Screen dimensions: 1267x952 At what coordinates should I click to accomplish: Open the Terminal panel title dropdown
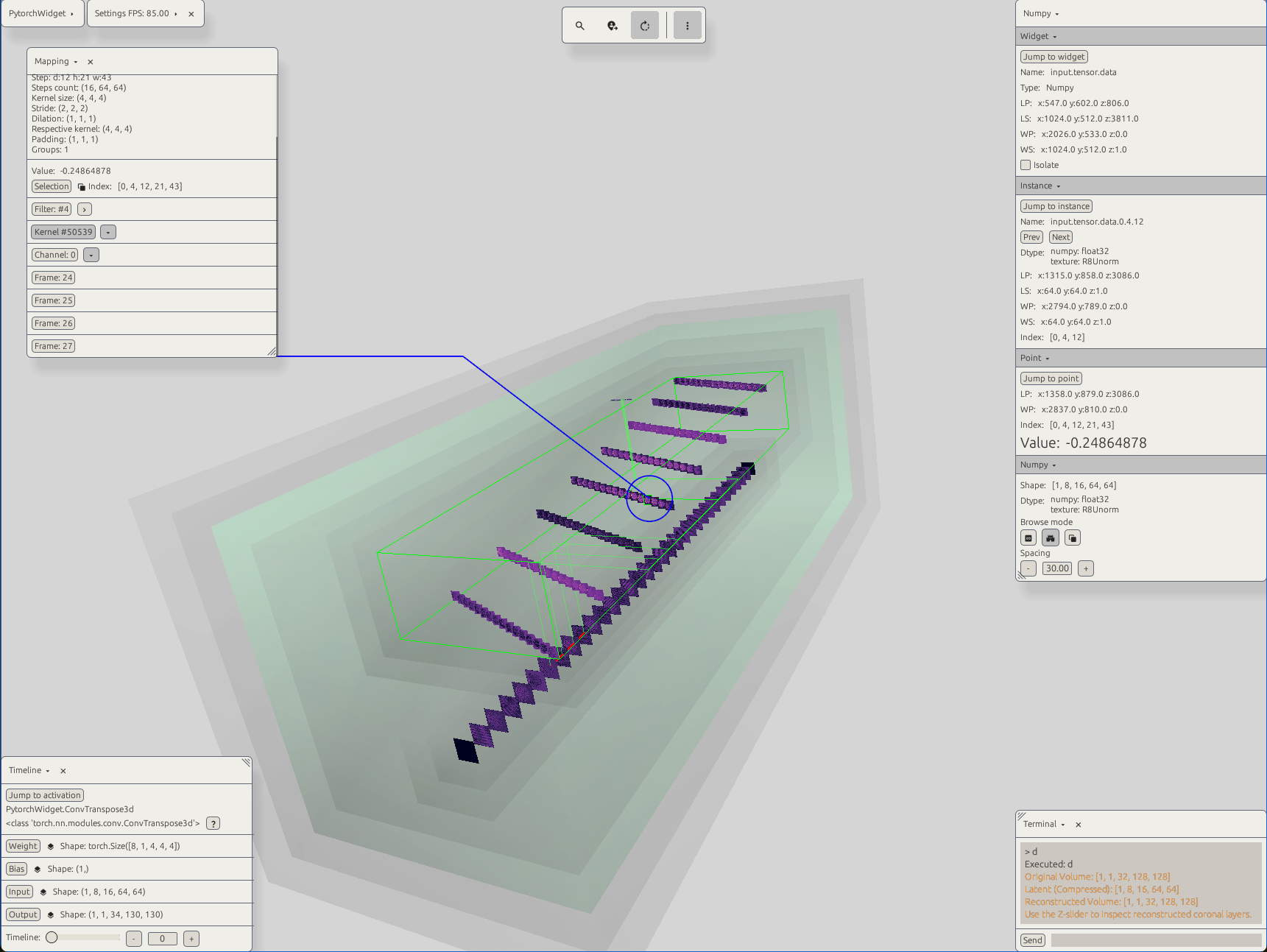coord(1044,824)
